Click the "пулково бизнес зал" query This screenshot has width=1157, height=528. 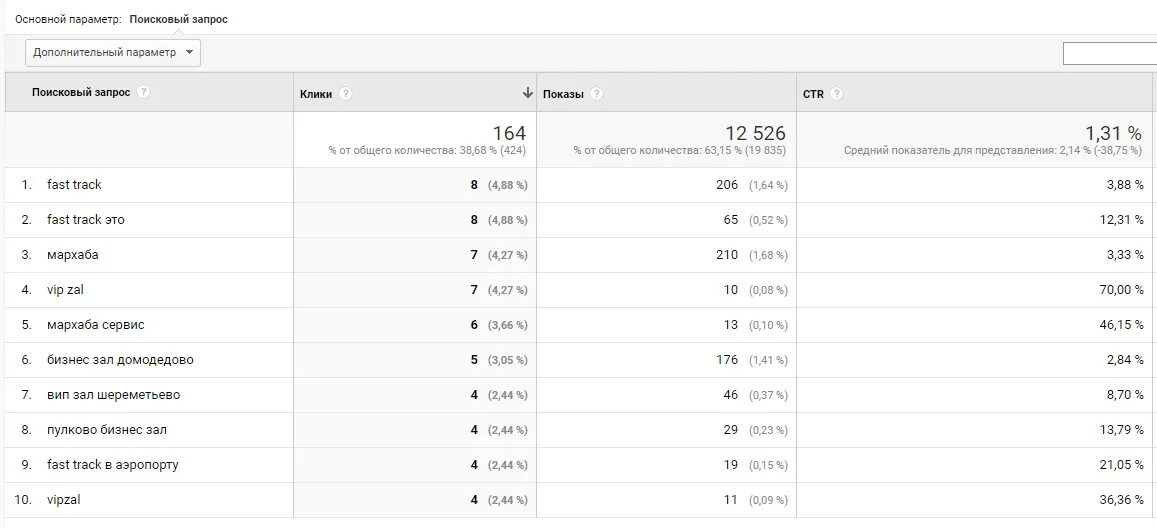[x=107, y=430]
